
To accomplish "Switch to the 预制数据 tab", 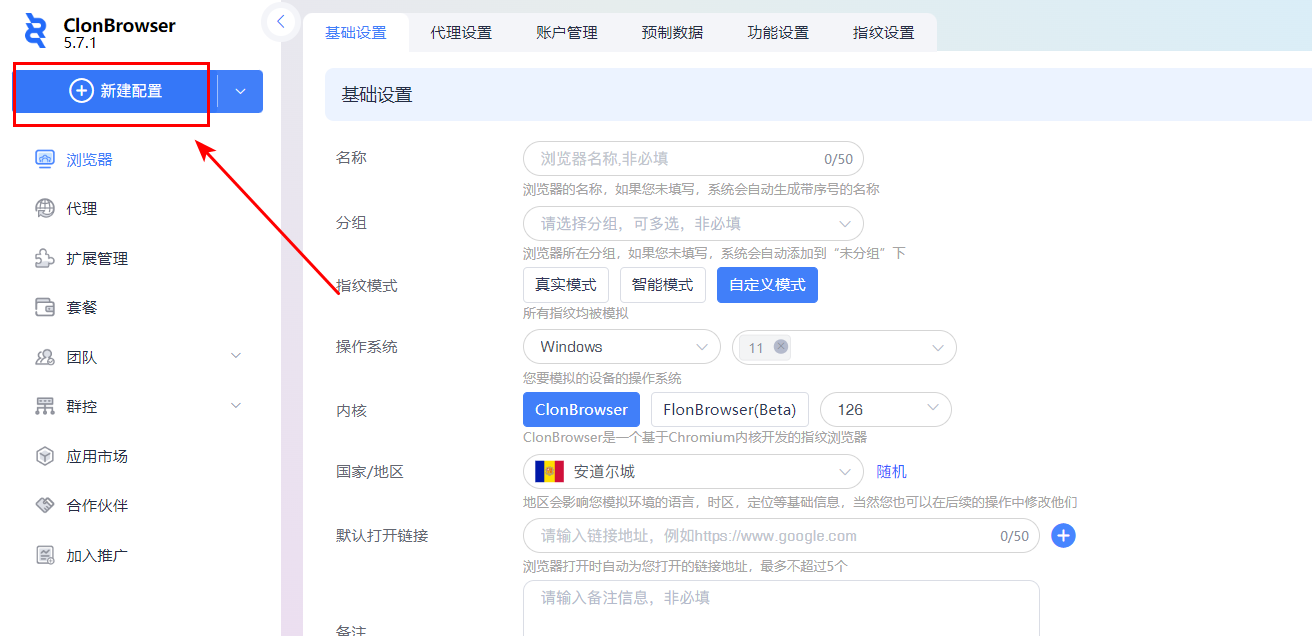I will [x=673, y=32].
